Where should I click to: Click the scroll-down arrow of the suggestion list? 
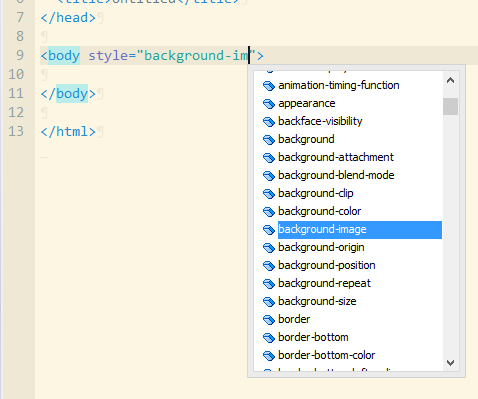(451, 363)
